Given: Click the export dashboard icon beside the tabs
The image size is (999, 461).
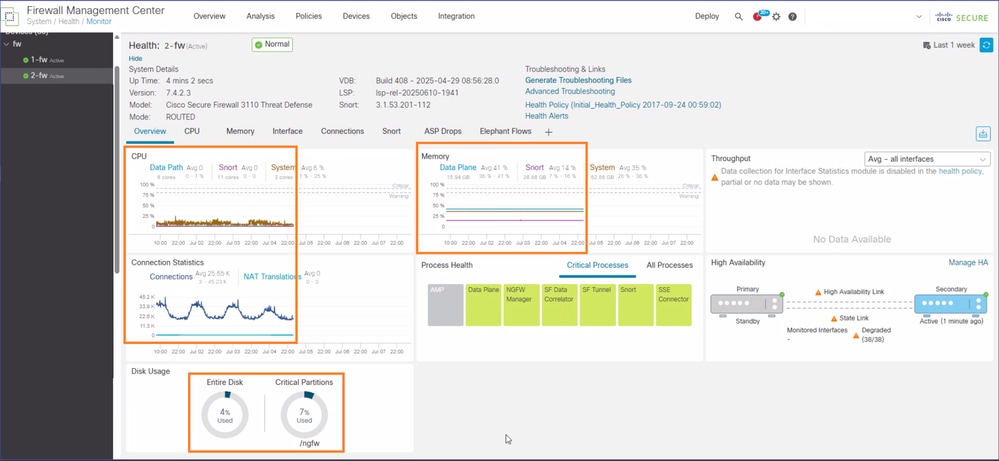Looking at the screenshot, I should [982, 134].
